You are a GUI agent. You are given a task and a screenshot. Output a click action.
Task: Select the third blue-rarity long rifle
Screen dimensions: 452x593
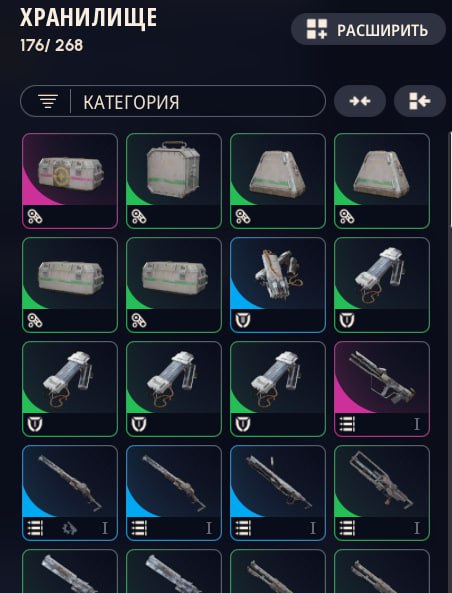click(x=278, y=493)
